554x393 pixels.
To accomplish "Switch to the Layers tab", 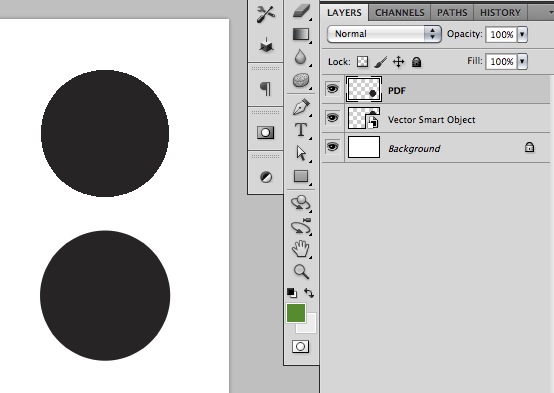I will pos(344,13).
